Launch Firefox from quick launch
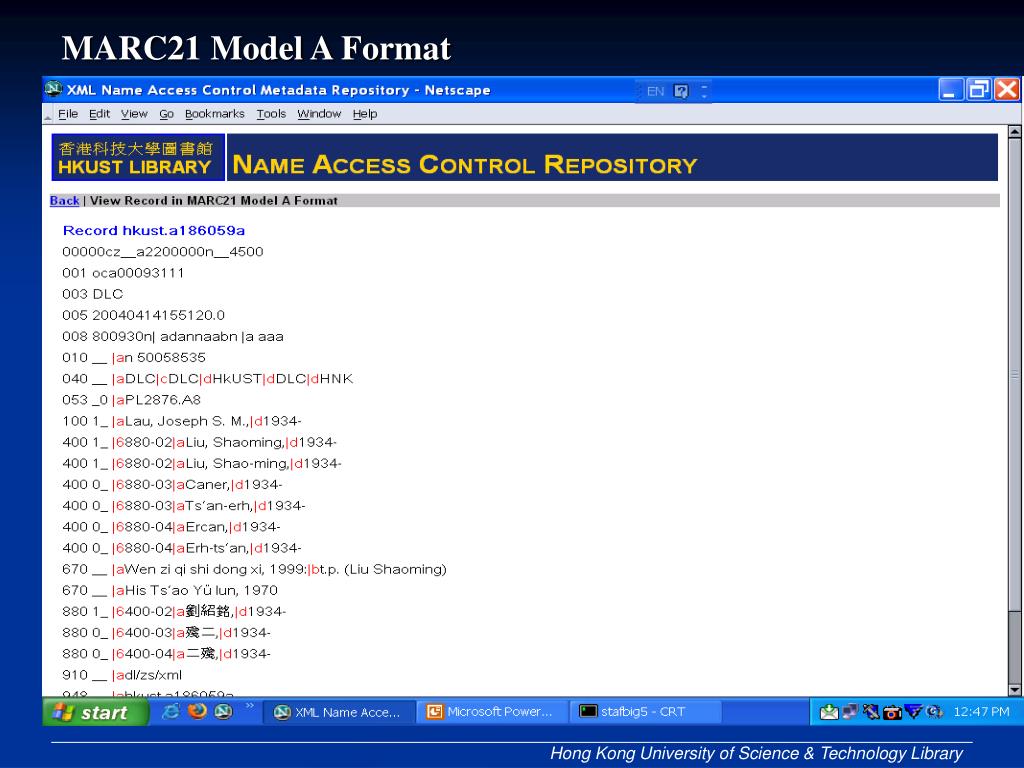 pyautogui.click(x=197, y=711)
